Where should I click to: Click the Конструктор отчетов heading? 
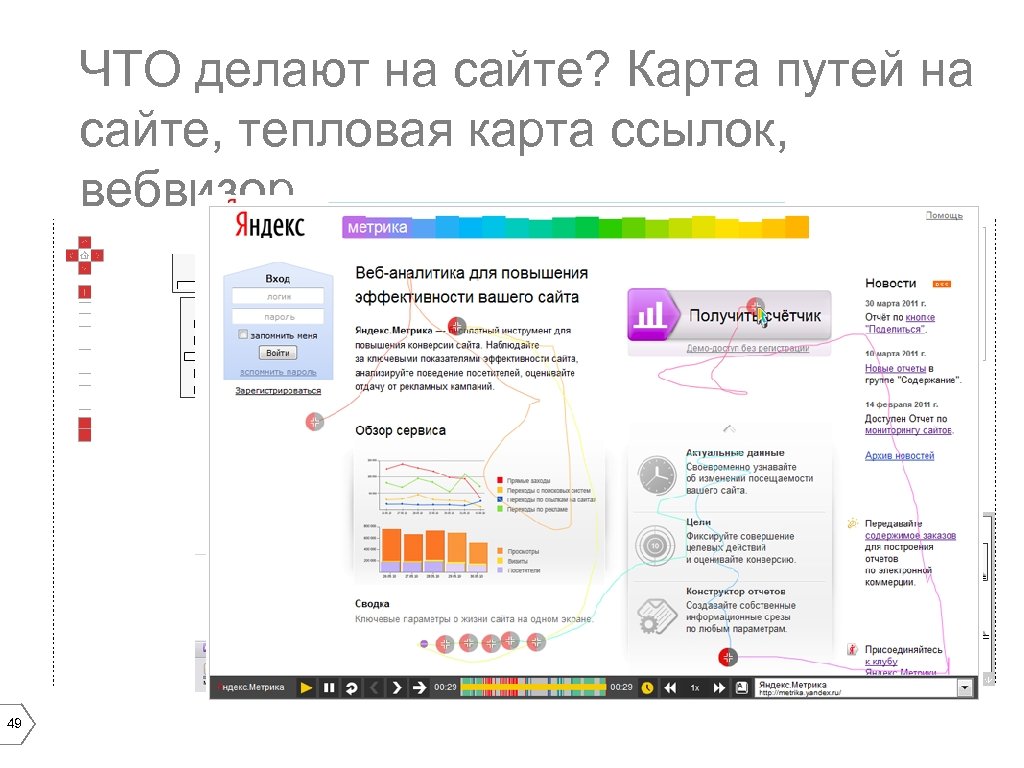pyautogui.click(x=735, y=591)
